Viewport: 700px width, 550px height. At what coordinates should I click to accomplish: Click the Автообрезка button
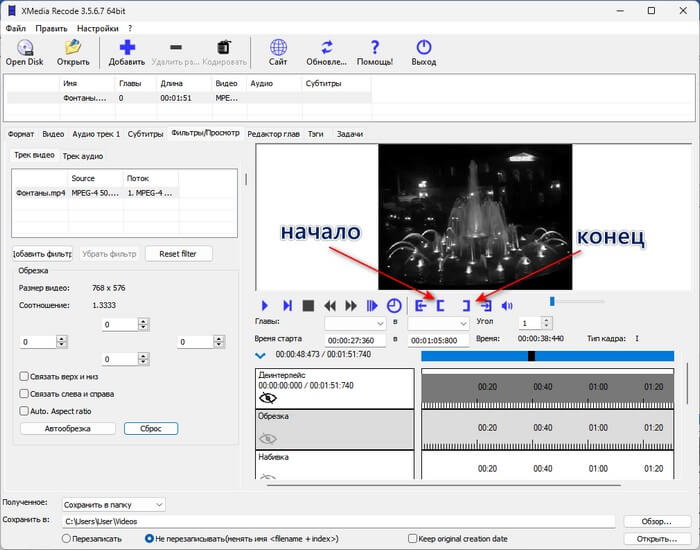click(x=67, y=428)
